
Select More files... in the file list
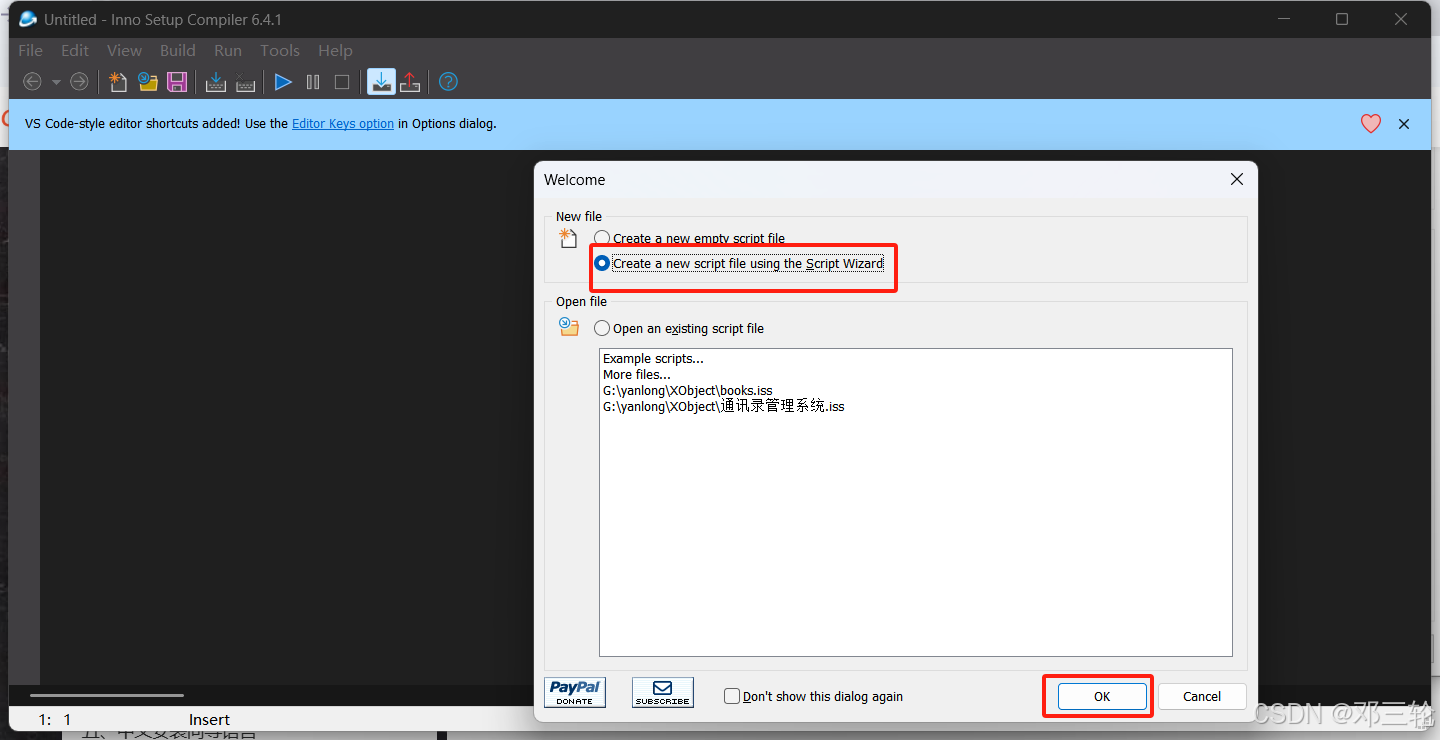pyautogui.click(x=637, y=374)
